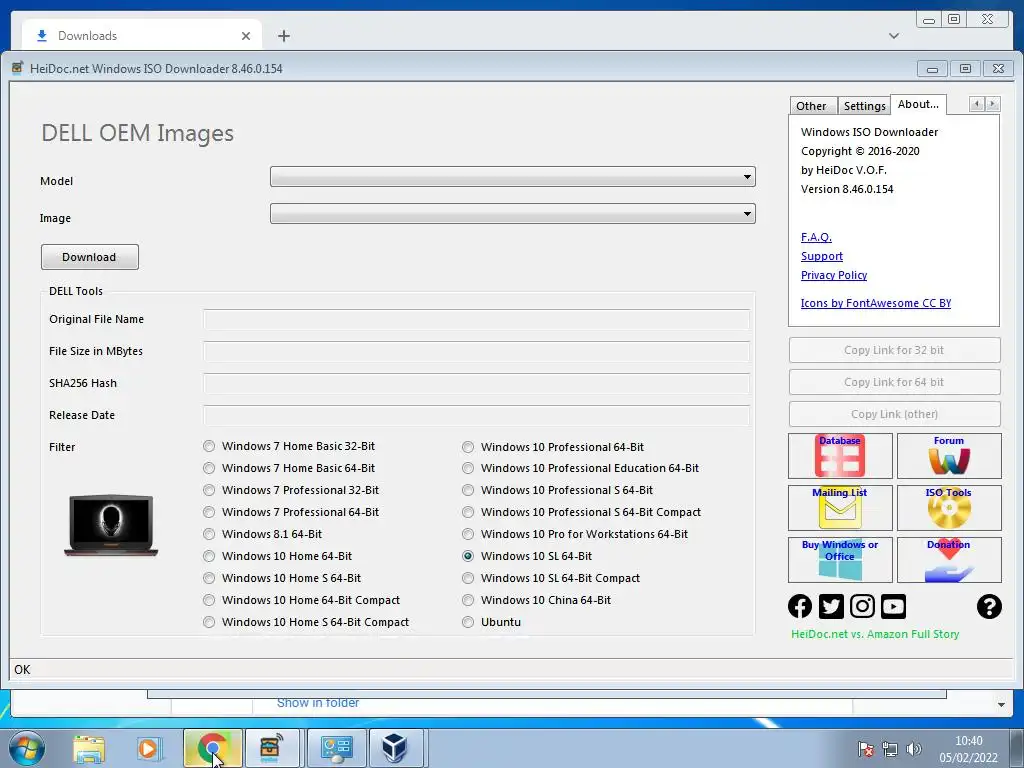Close the Chrome Downloads tab

[x=246, y=36]
